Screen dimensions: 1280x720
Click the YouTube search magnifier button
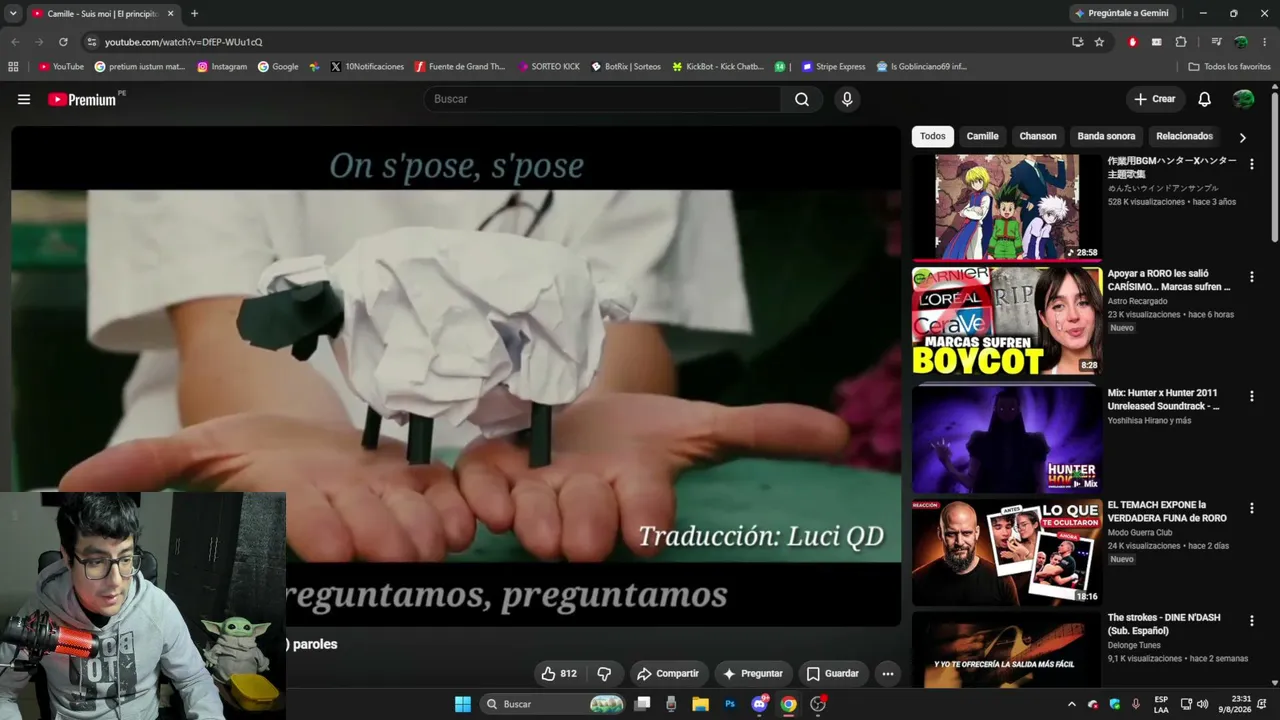tap(802, 99)
